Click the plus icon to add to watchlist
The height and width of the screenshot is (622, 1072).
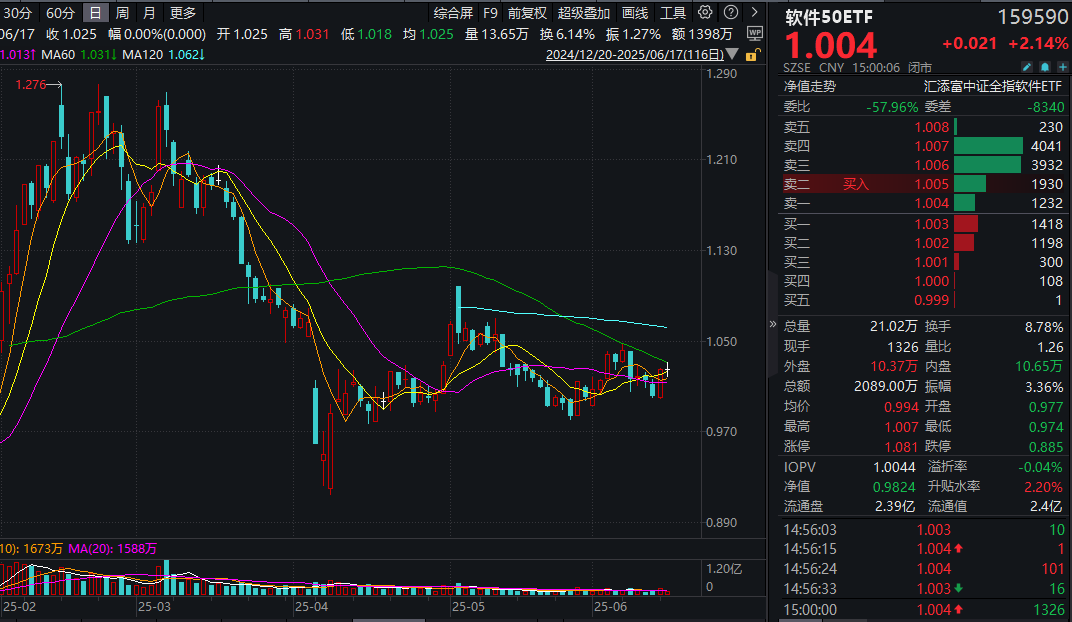pos(1063,66)
